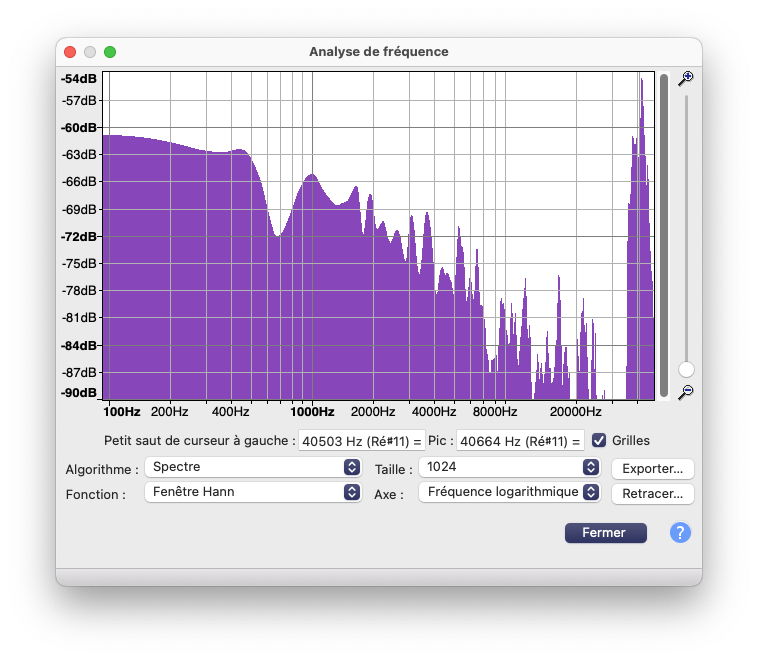The image size is (758, 660).
Task: Click the Retracer... button
Action: coord(653,494)
